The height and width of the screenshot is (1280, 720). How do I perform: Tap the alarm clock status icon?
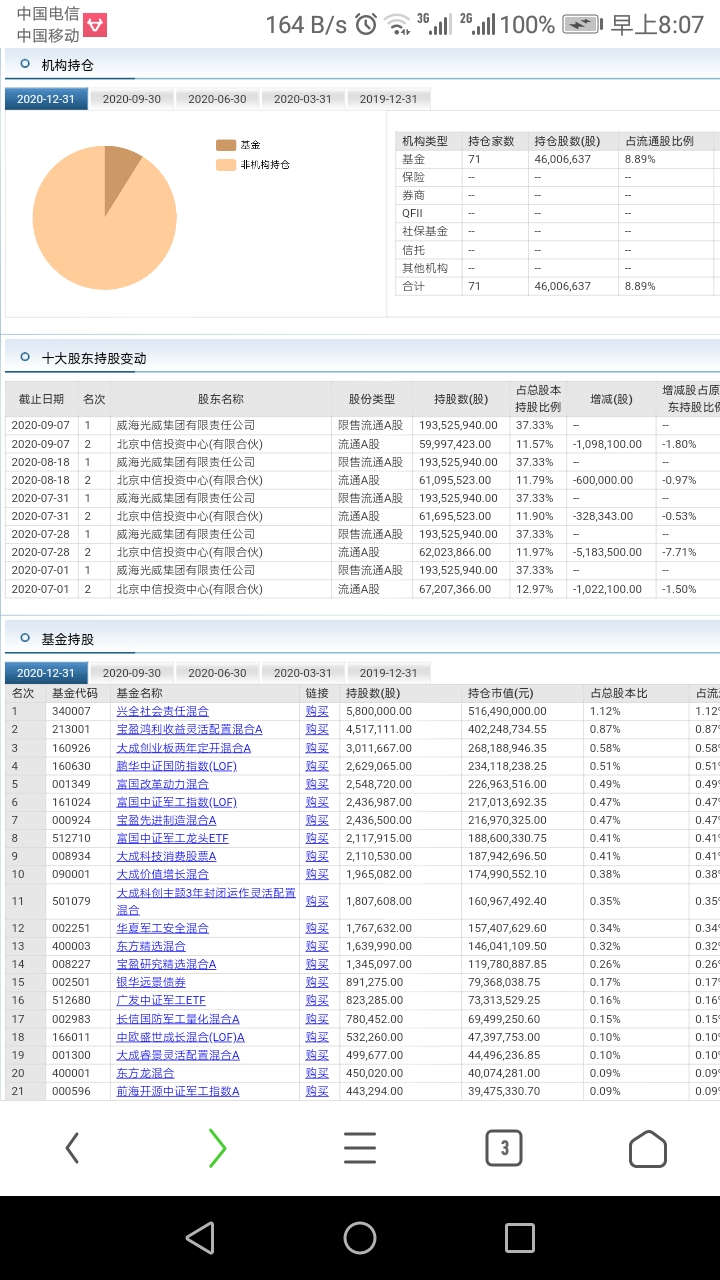point(366,24)
